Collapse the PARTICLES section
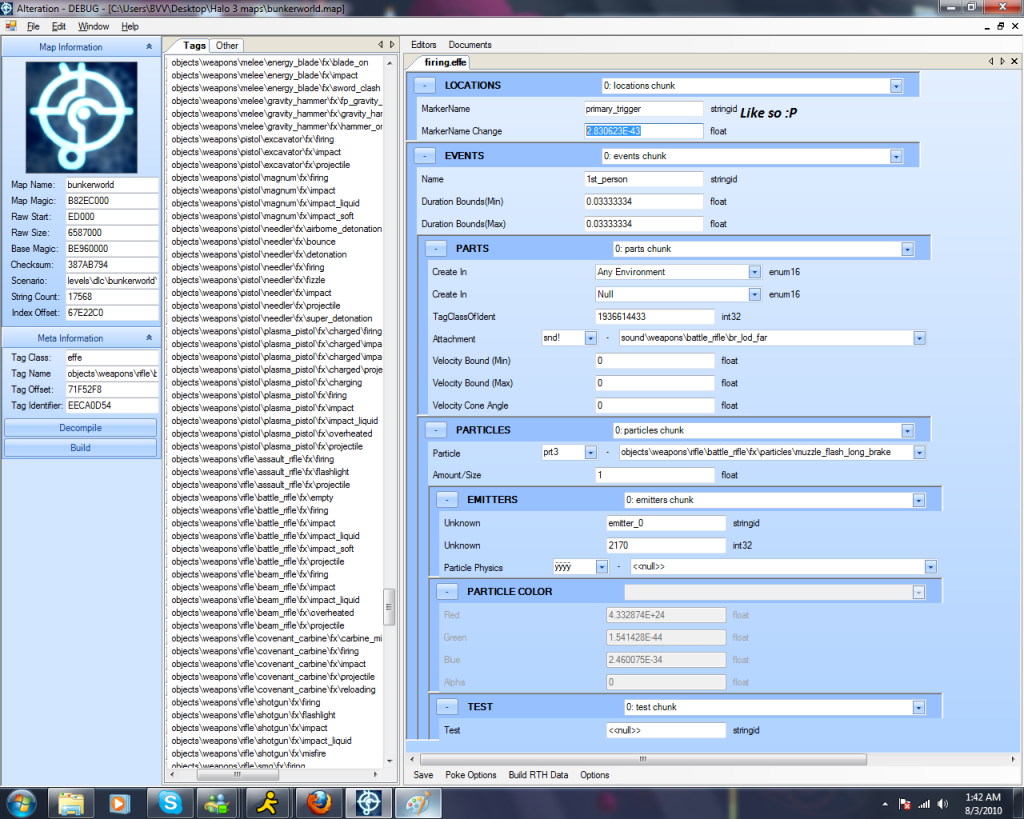Image resolution: width=1024 pixels, height=819 pixels. pos(436,430)
